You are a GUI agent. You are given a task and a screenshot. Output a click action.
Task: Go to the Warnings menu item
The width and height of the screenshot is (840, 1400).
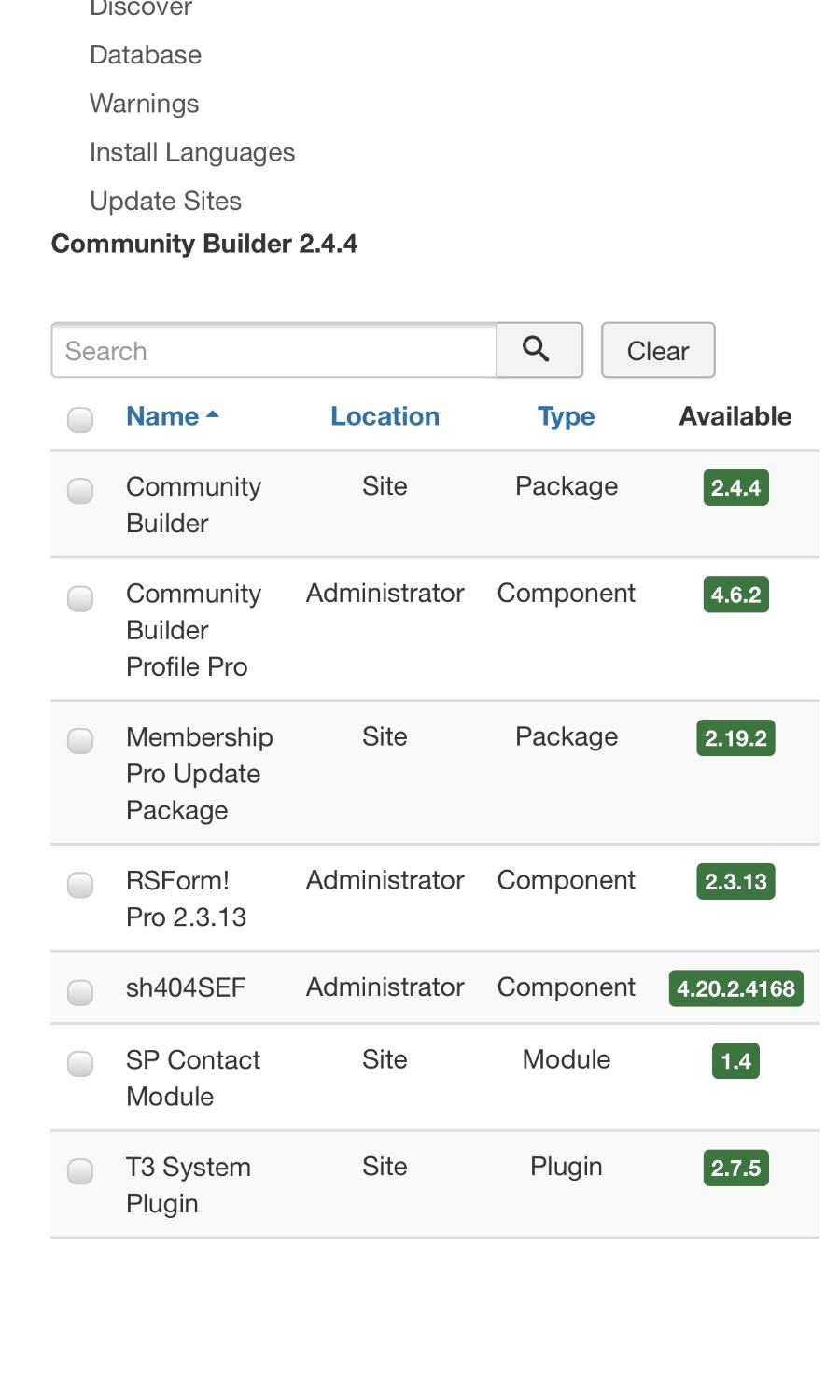[x=145, y=104]
